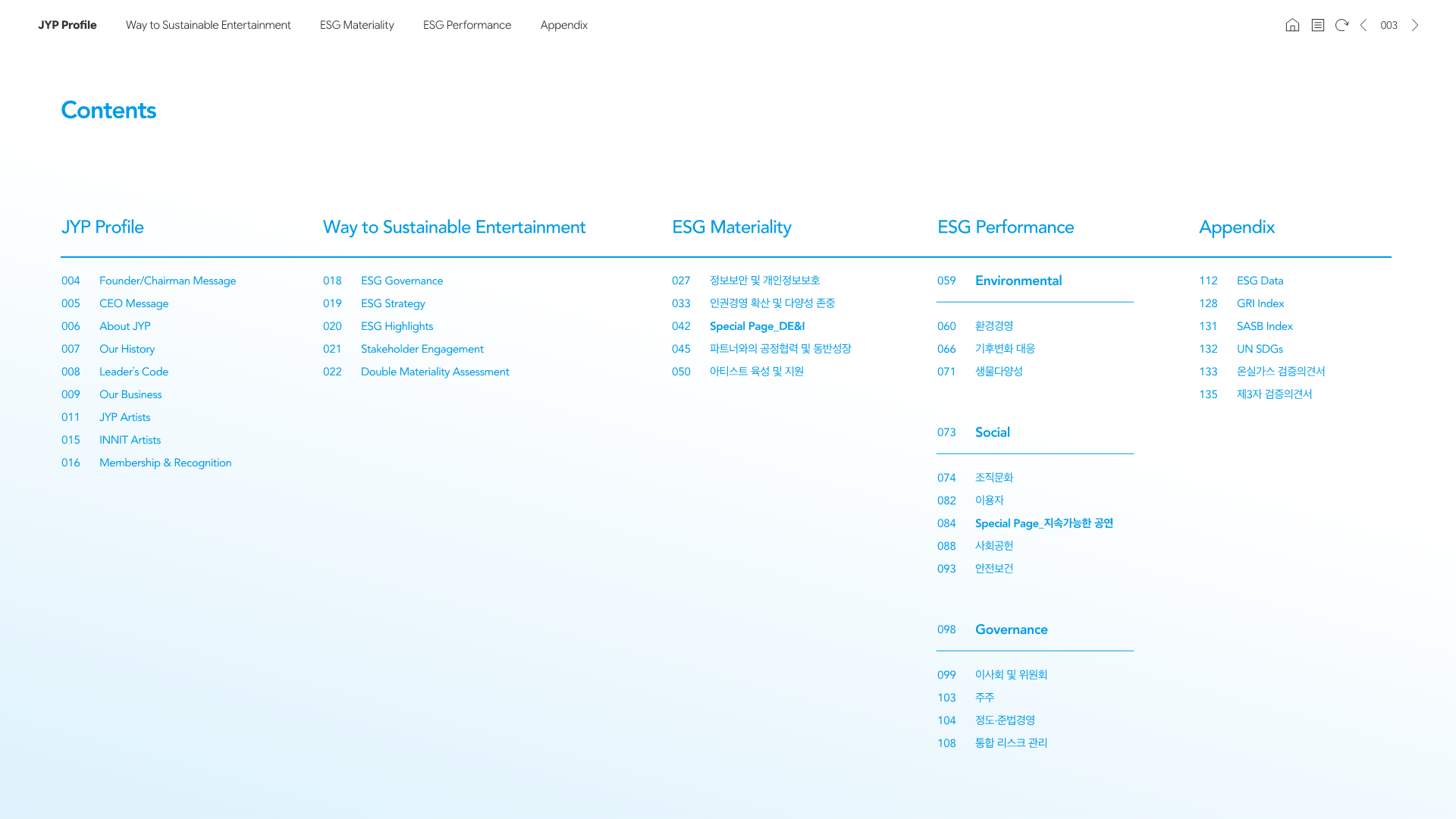Viewport: 1456px width, 819px height.
Task: Select the Appendix top tab
Action: [564, 25]
